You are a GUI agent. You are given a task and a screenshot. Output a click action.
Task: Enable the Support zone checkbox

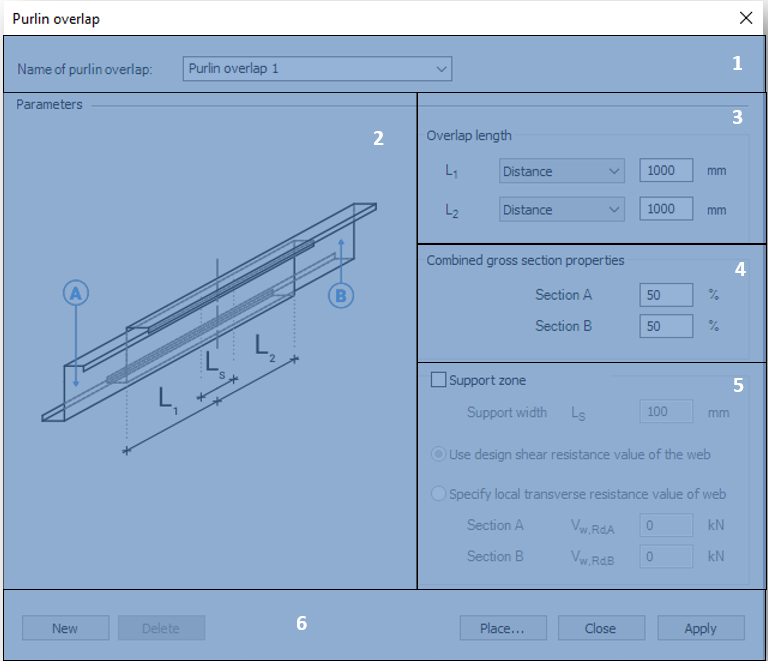438,380
